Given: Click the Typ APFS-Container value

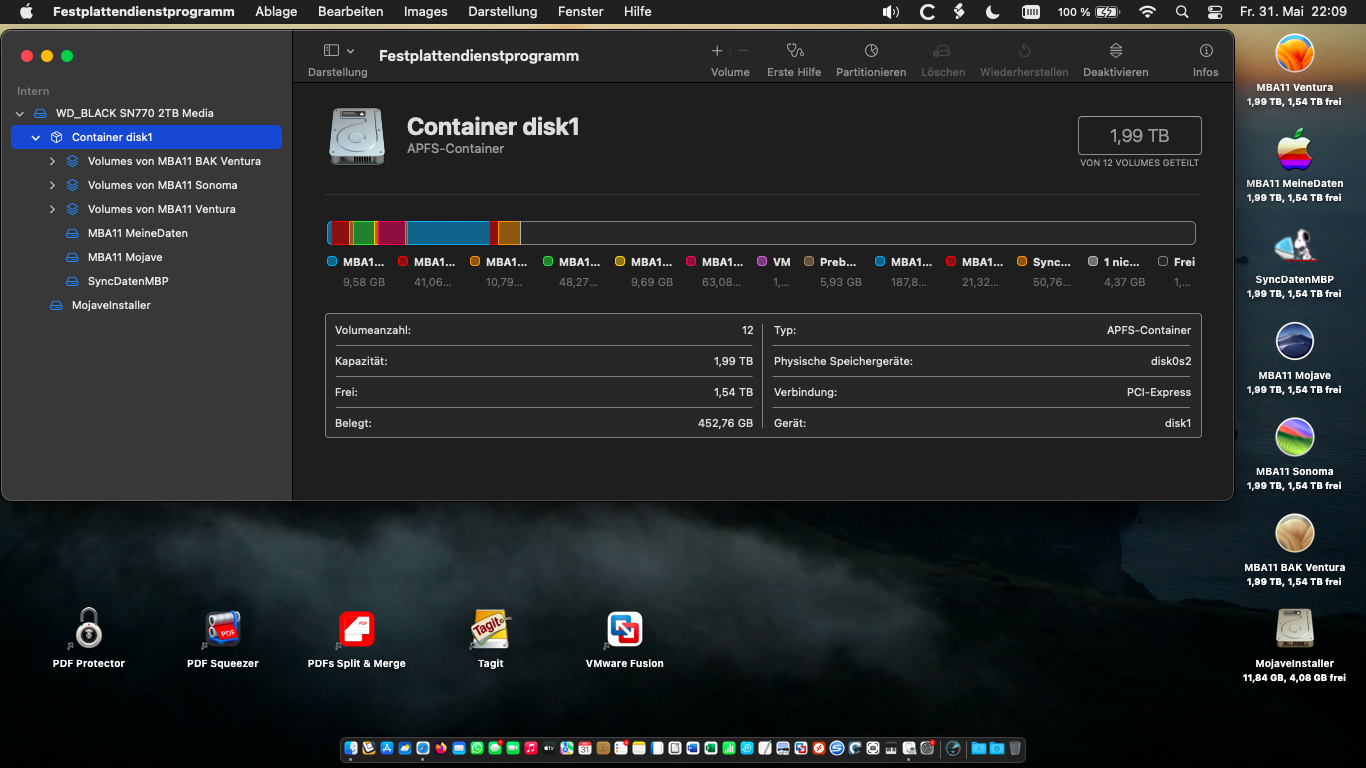Looking at the screenshot, I should [x=1149, y=330].
